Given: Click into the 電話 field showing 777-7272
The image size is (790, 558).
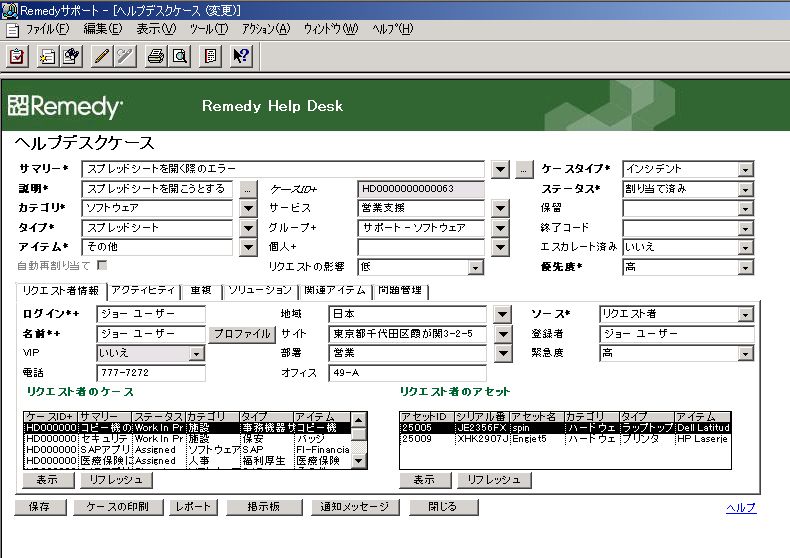Looking at the screenshot, I should tap(151, 373).
